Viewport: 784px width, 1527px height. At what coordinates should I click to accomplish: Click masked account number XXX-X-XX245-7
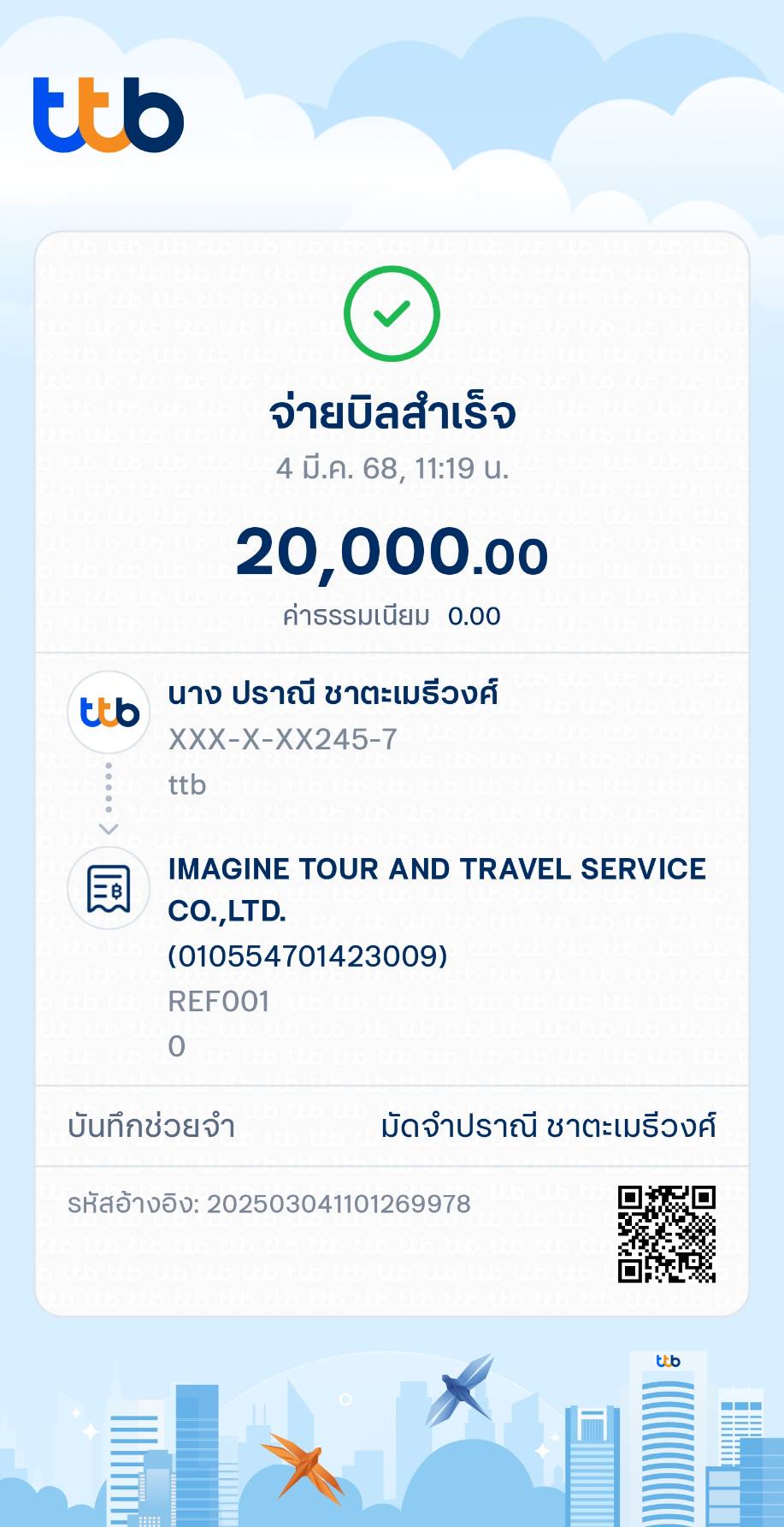(283, 739)
